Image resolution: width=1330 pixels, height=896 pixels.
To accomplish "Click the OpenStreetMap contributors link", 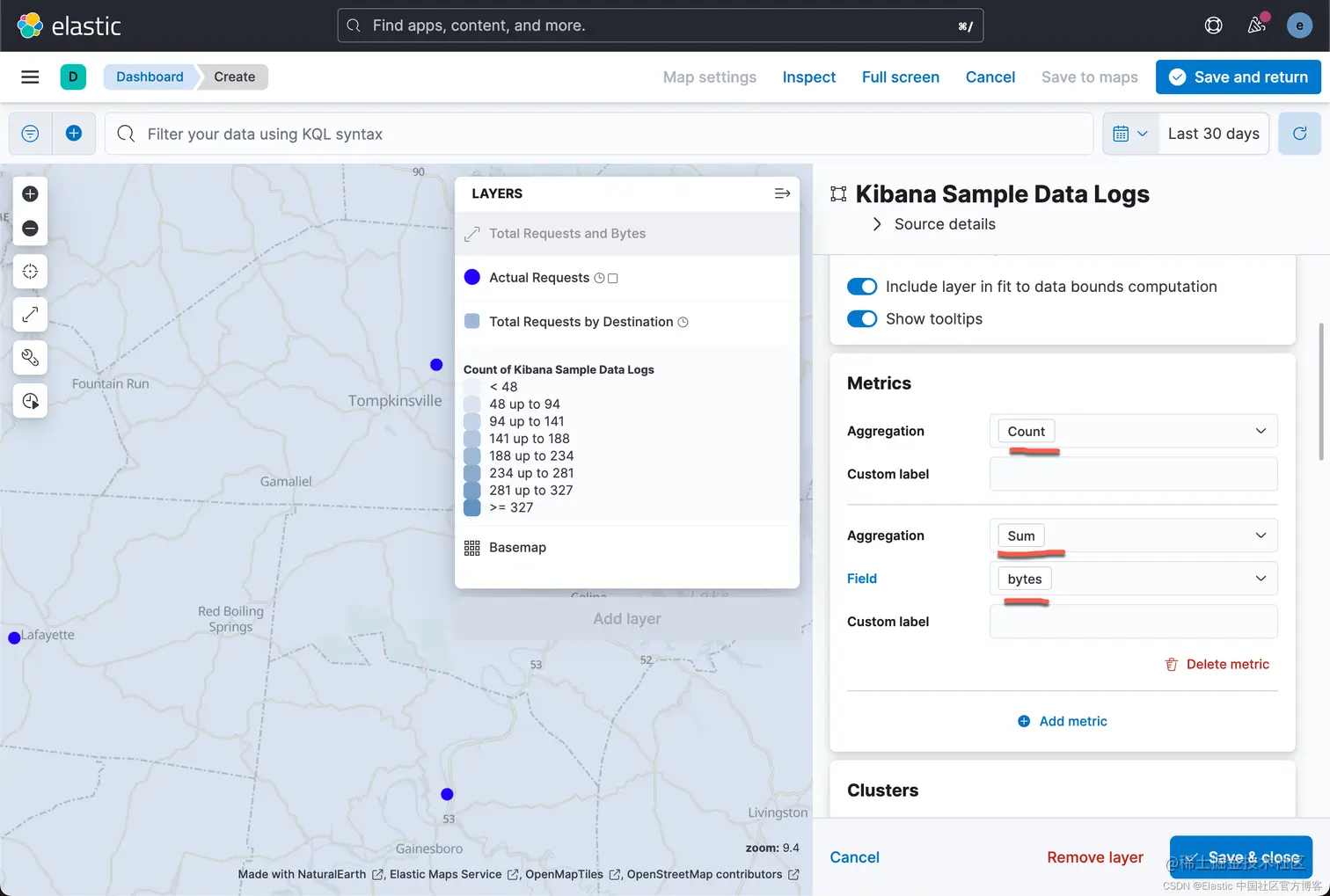I will pos(712,874).
